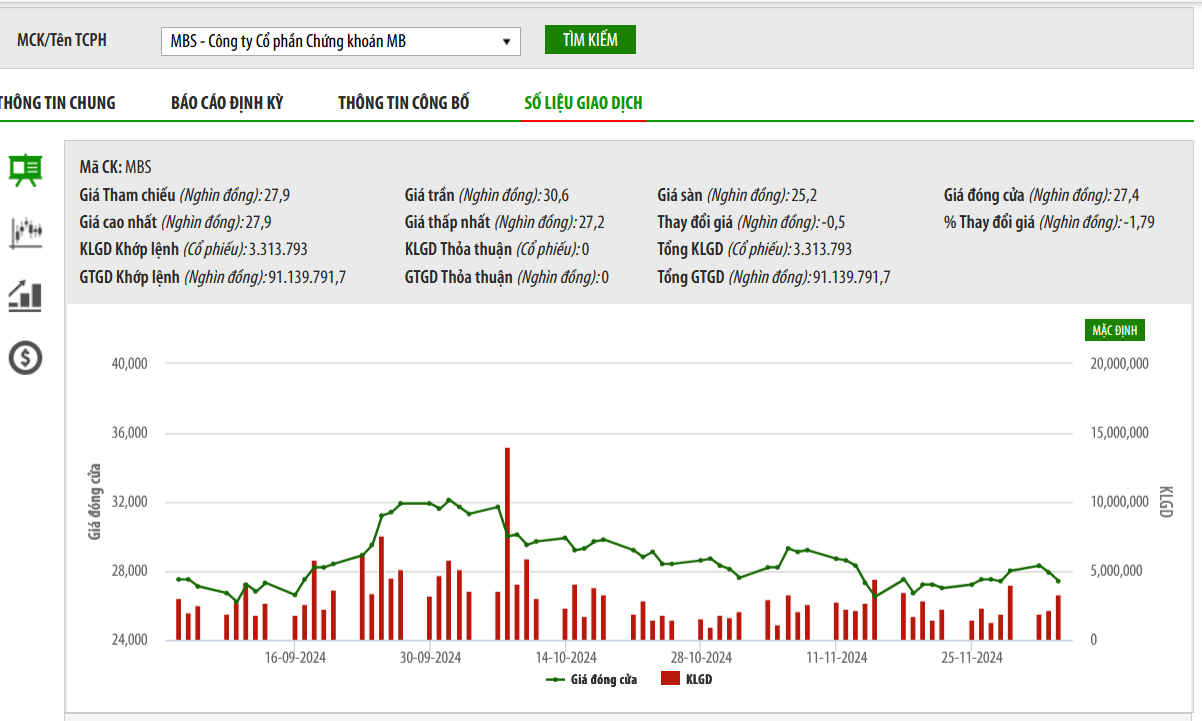Select the bar growth chart sidebar icon
The height and width of the screenshot is (721, 1202).
pyautogui.click(x=25, y=294)
